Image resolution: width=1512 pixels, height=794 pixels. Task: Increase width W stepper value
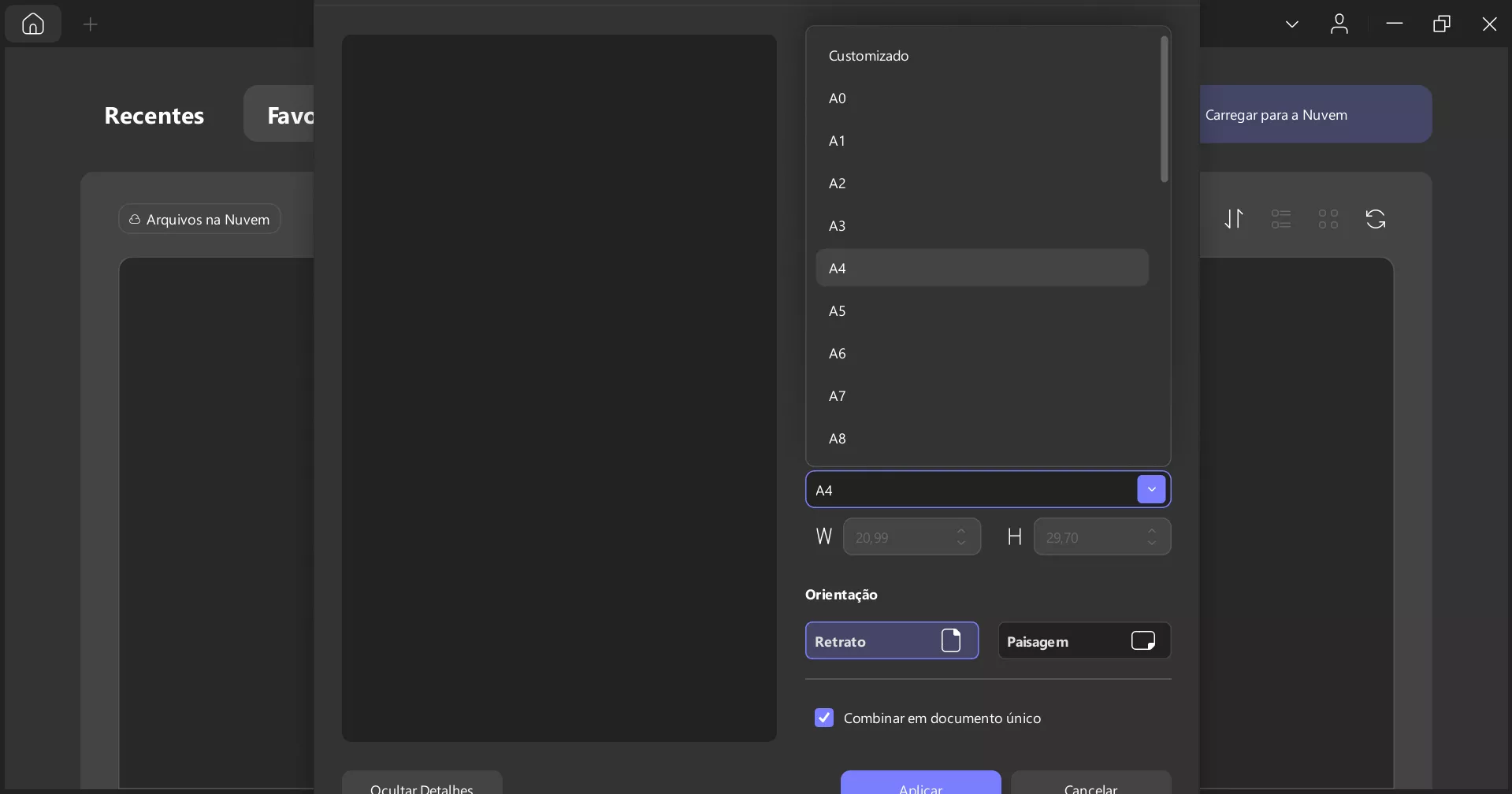(961, 531)
